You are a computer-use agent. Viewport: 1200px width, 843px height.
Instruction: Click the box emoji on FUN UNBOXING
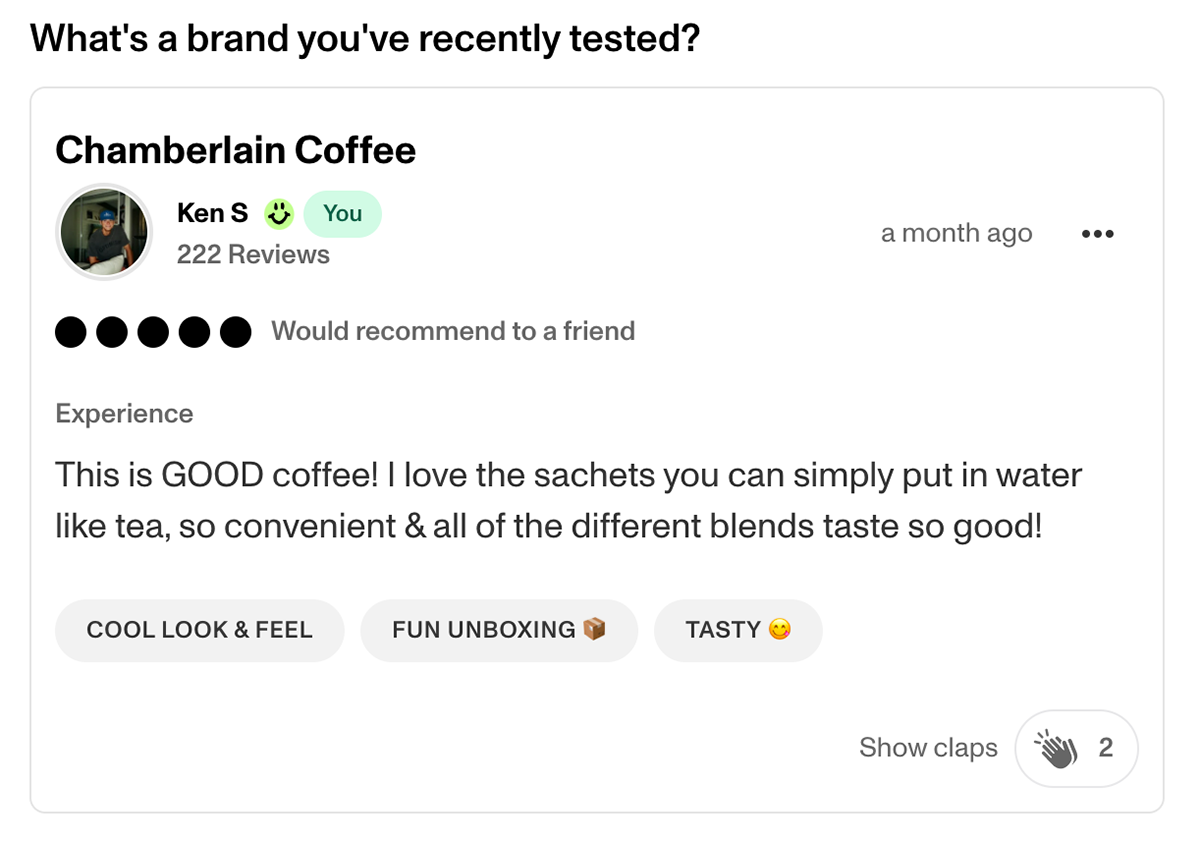click(594, 629)
